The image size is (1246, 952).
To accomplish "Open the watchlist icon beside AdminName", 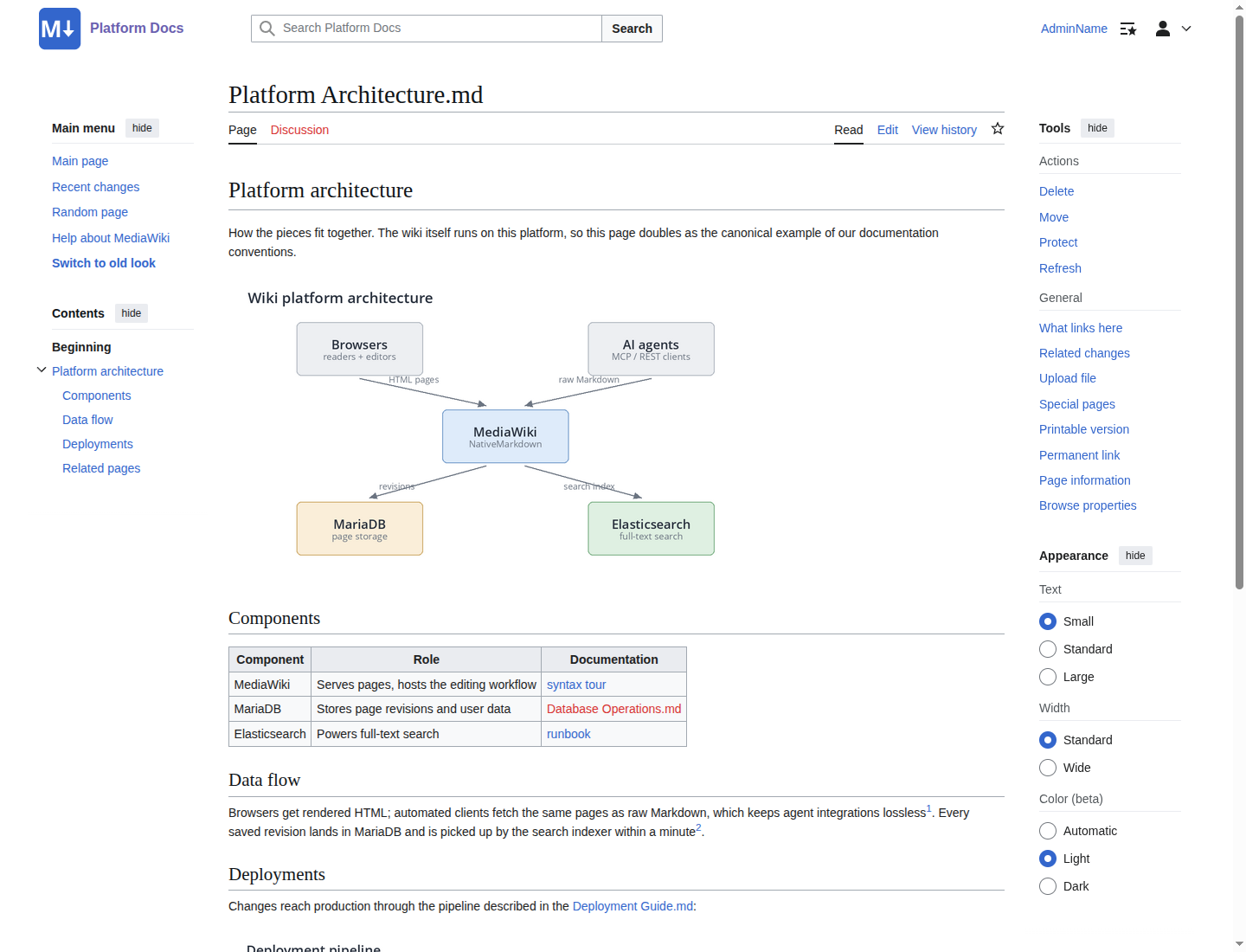I will click(1128, 29).
